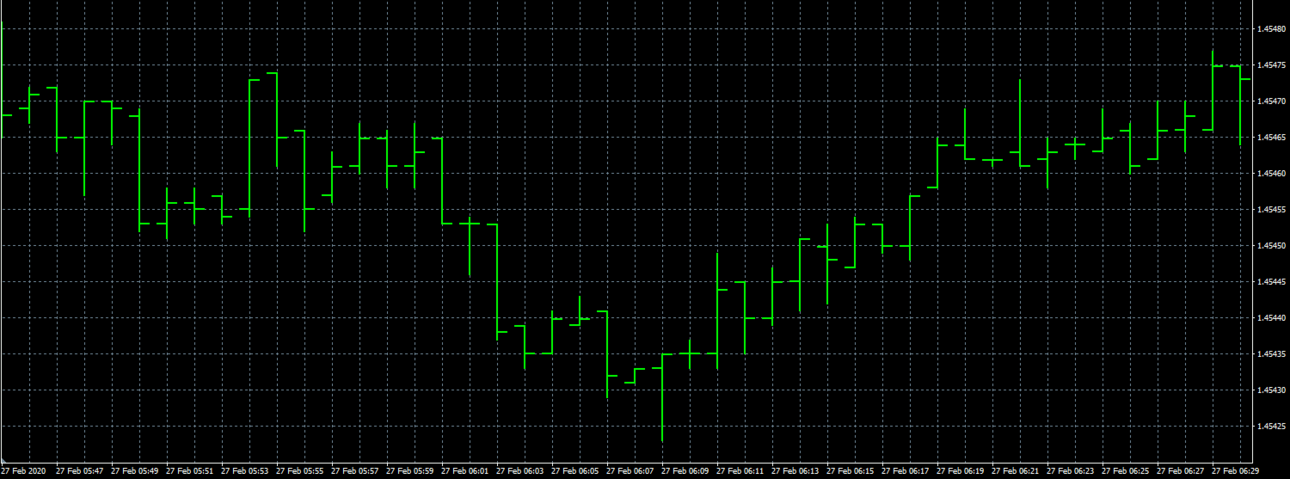
Task: Click the 1.45455 price axis label
Action: [1273, 210]
